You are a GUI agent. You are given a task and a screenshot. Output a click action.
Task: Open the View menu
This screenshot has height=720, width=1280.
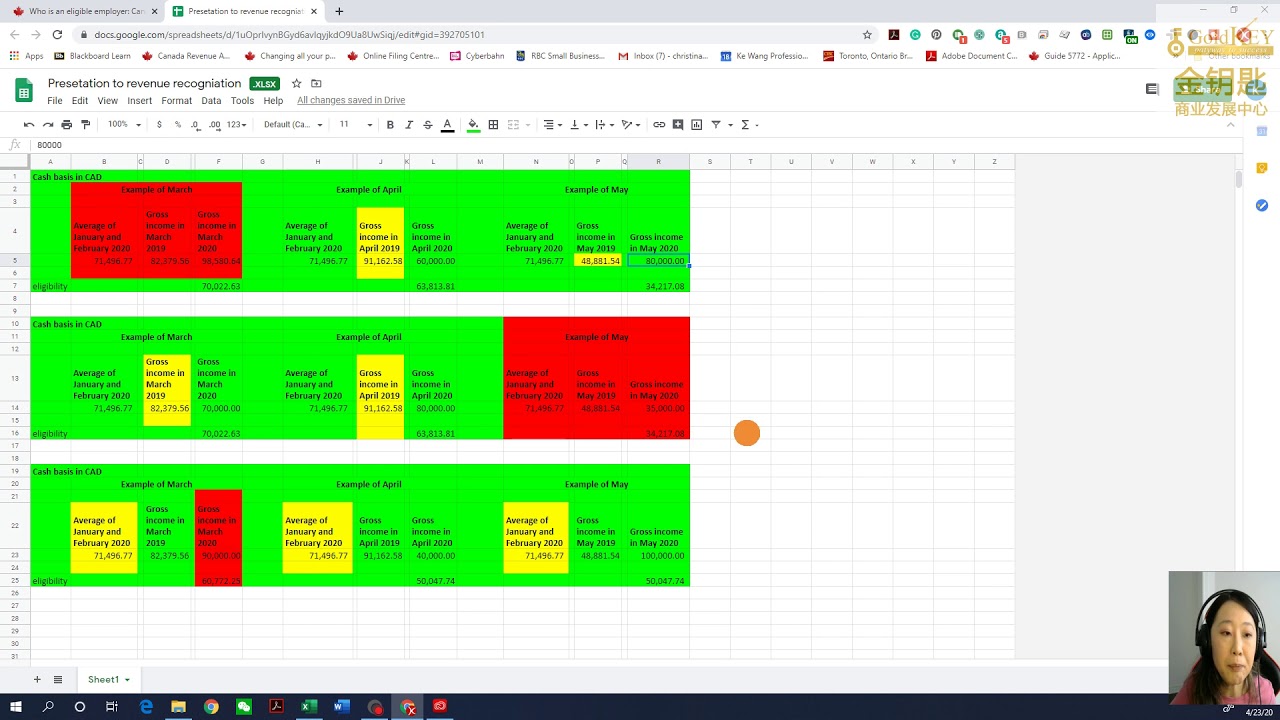click(107, 101)
